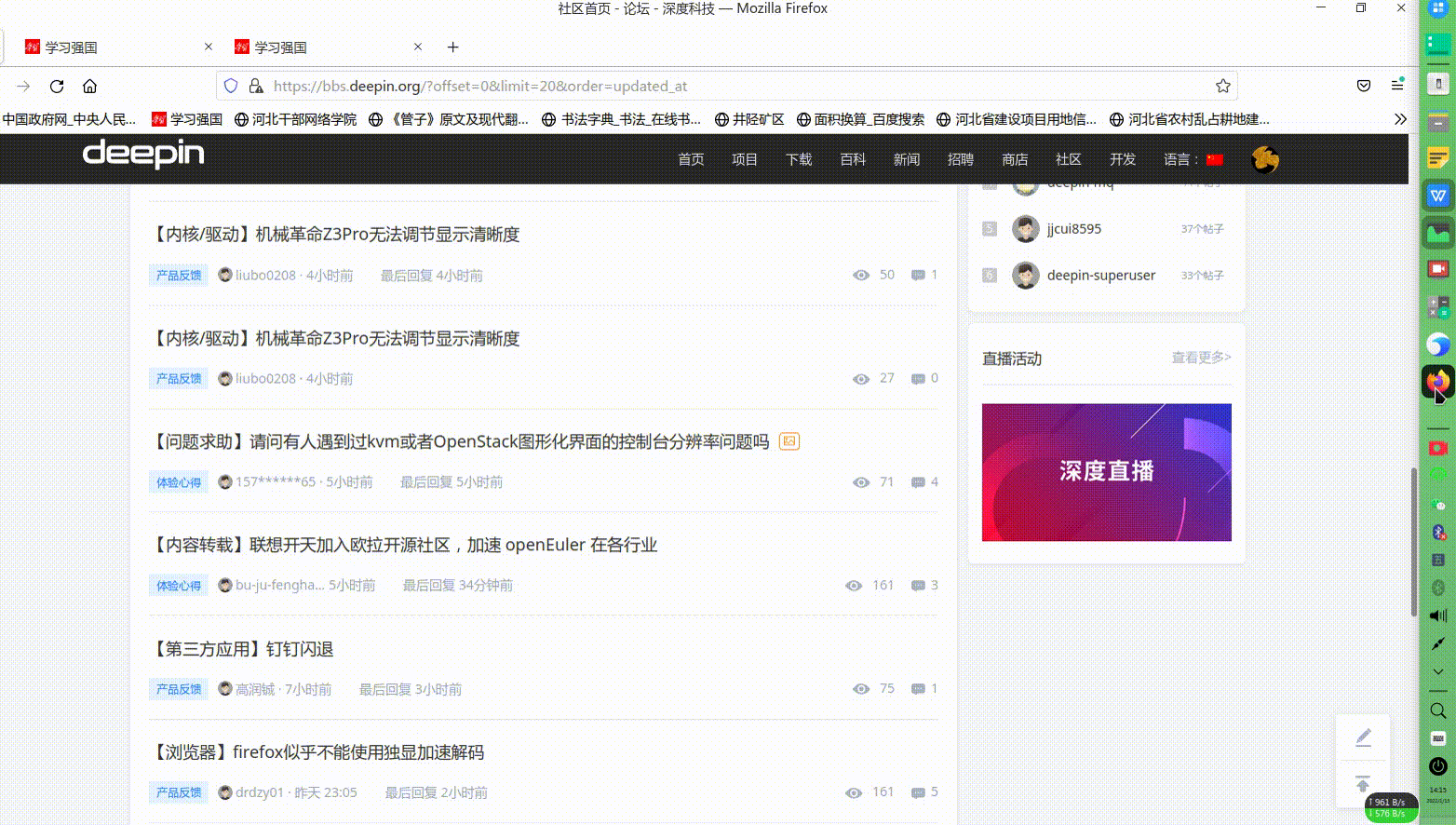This screenshot has width=1456, height=825.
Task: Open the 查看更多 link for live activities
Action: pos(1200,357)
